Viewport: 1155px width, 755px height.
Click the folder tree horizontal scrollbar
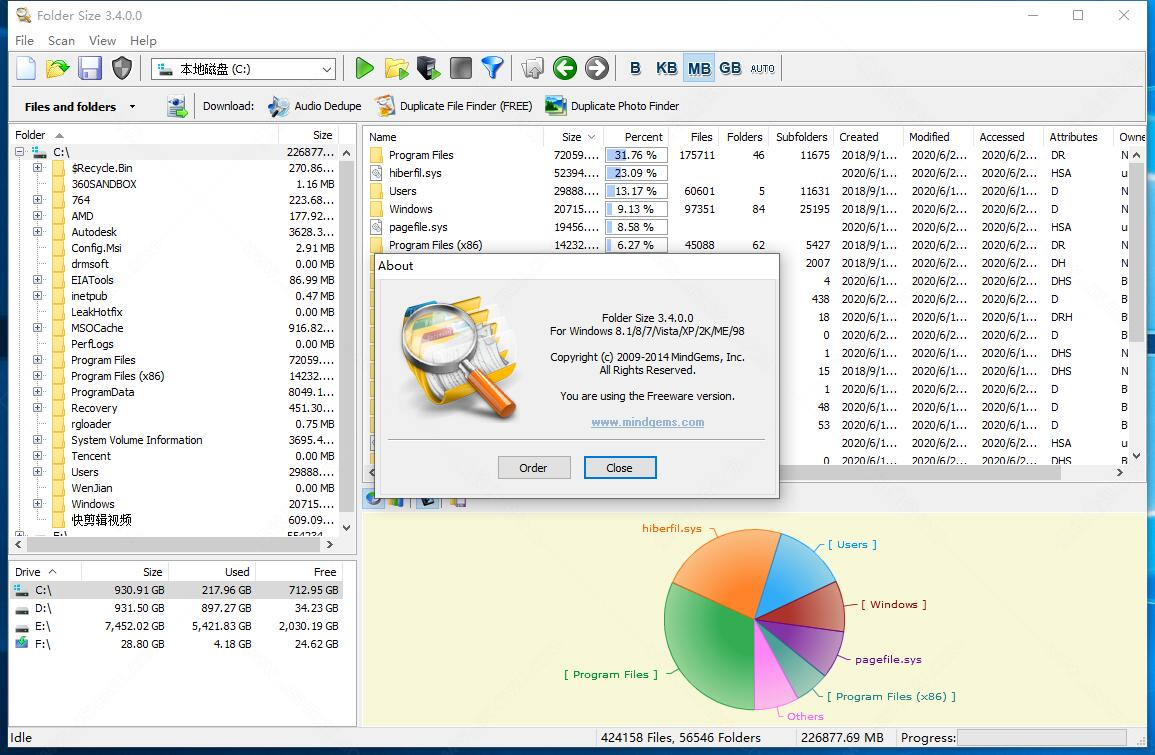tap(175, 544)
